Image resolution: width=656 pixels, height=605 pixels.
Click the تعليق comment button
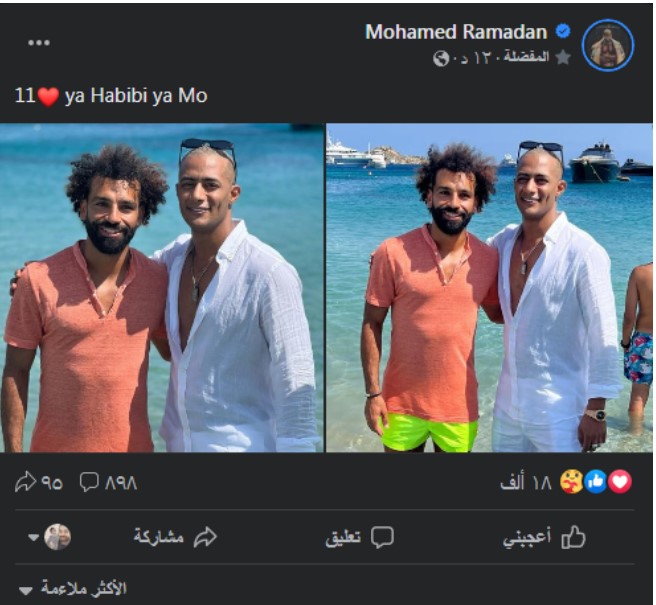[x=359, y=537]
